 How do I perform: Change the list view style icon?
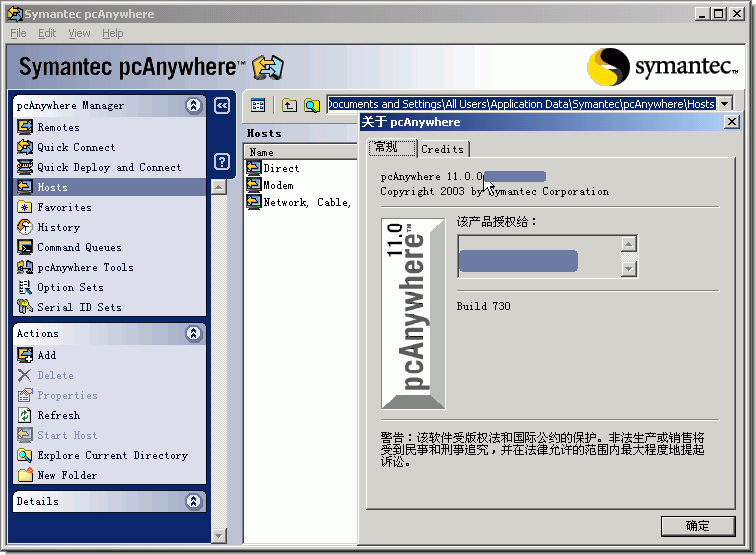tap(258, 105)
